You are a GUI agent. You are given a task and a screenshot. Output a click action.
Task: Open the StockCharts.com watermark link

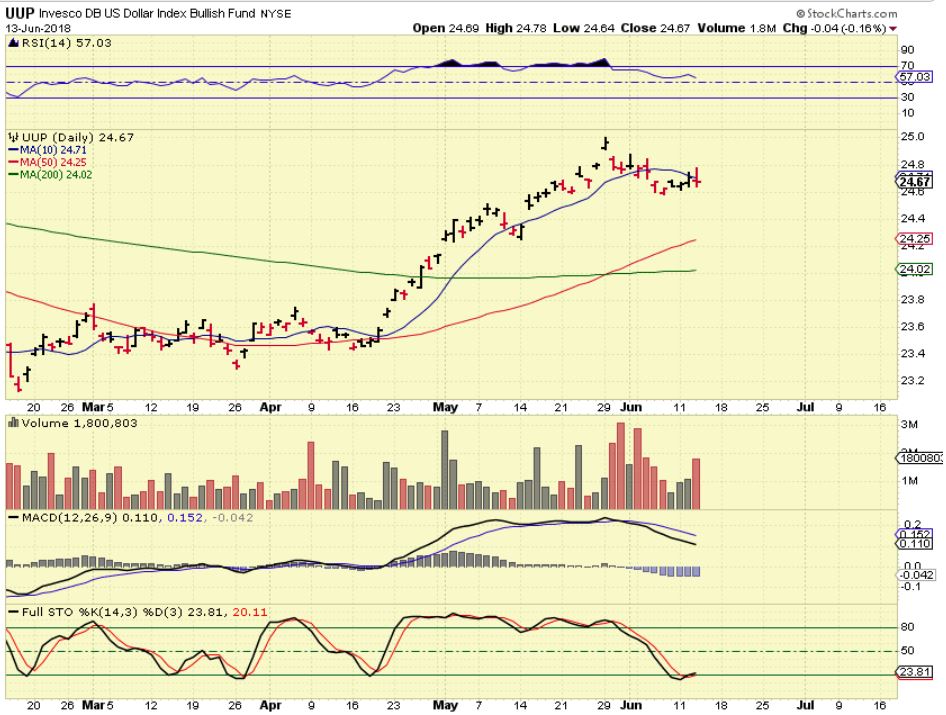pyautogui.click(x=846, y=13)
